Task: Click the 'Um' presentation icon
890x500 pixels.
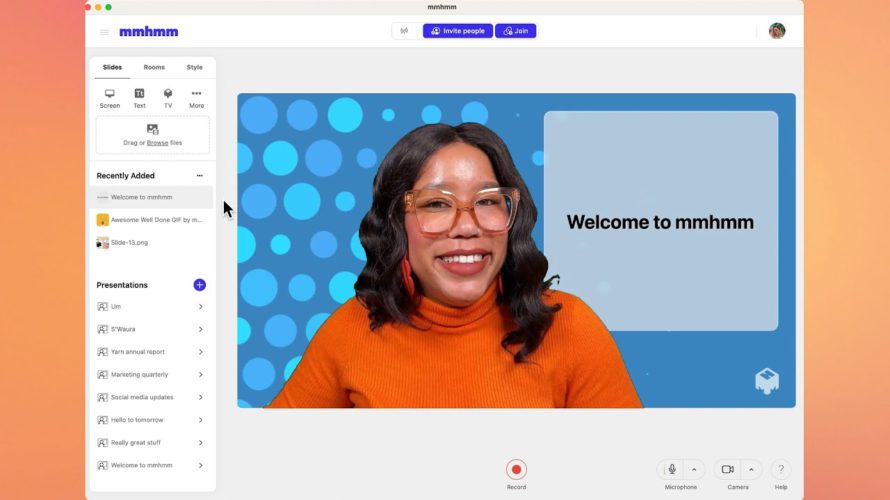Action: [102, 306]
